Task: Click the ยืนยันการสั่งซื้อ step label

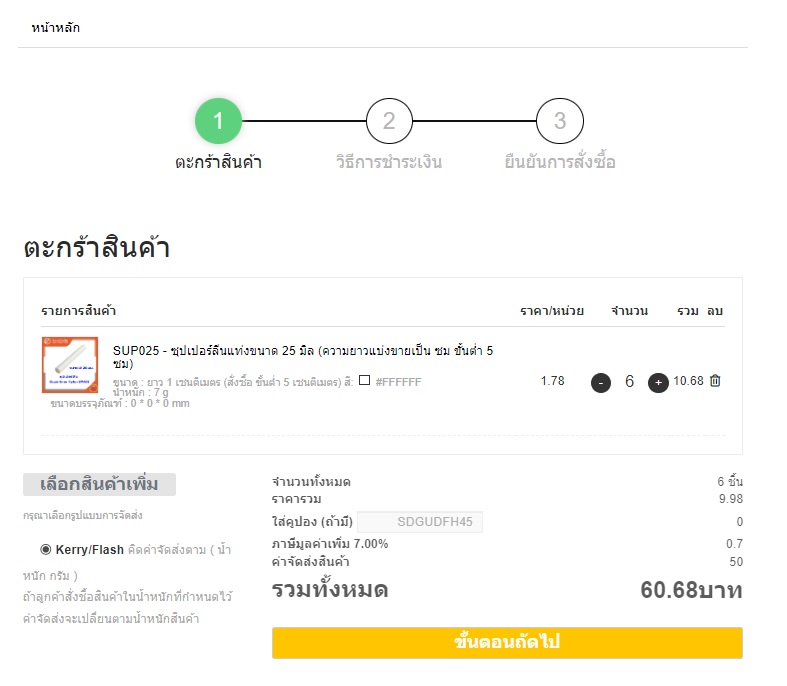Action: (x=560, y=162)
